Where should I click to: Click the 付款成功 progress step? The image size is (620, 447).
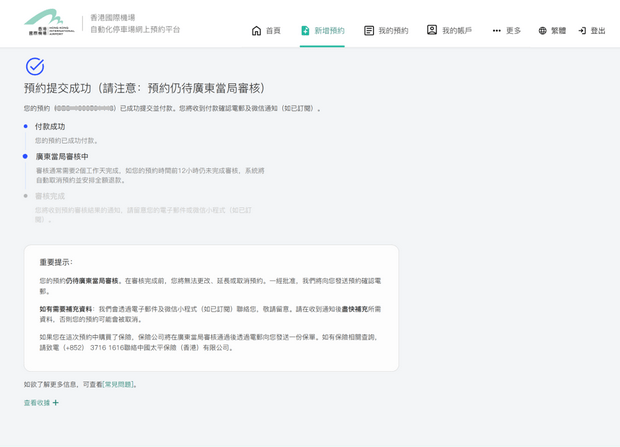click(50, 127)
